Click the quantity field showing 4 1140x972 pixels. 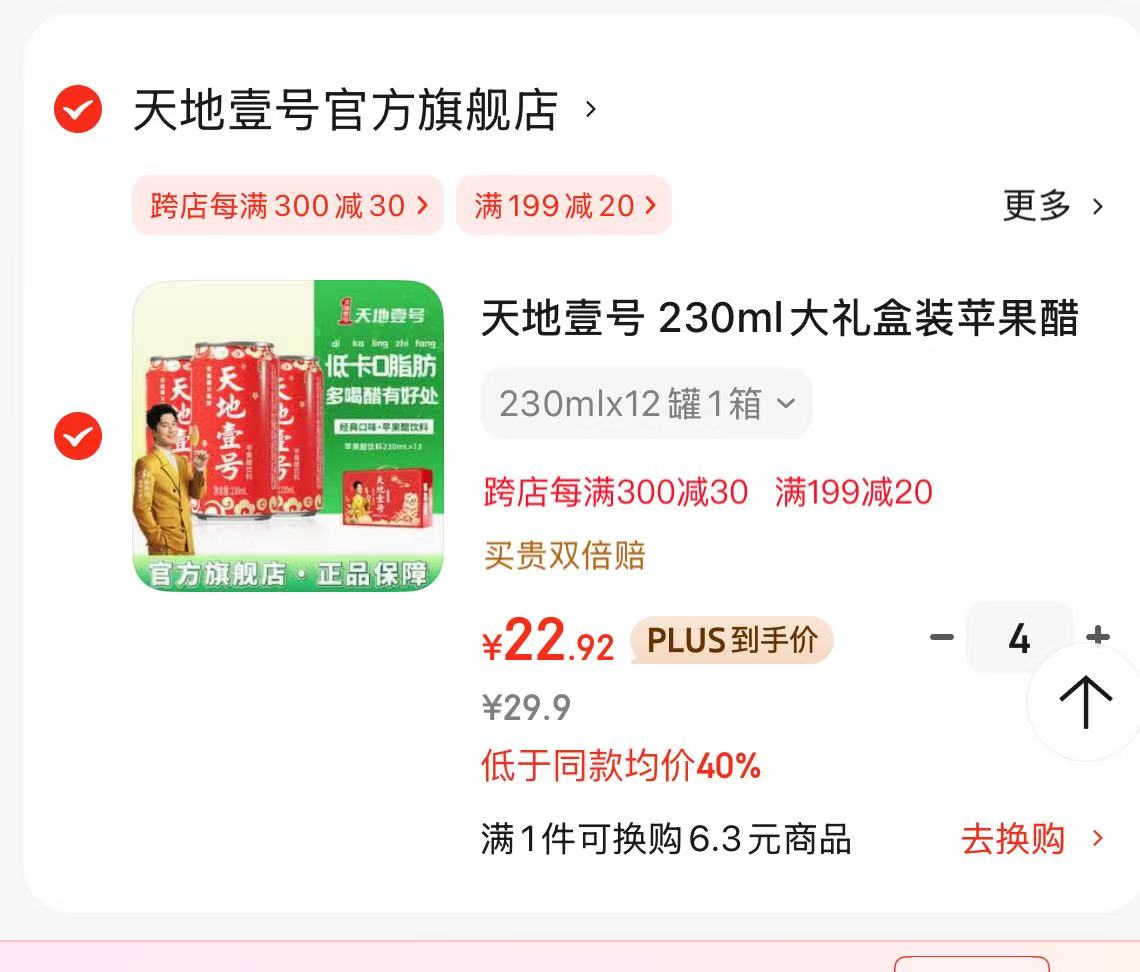click(1019, 638)
